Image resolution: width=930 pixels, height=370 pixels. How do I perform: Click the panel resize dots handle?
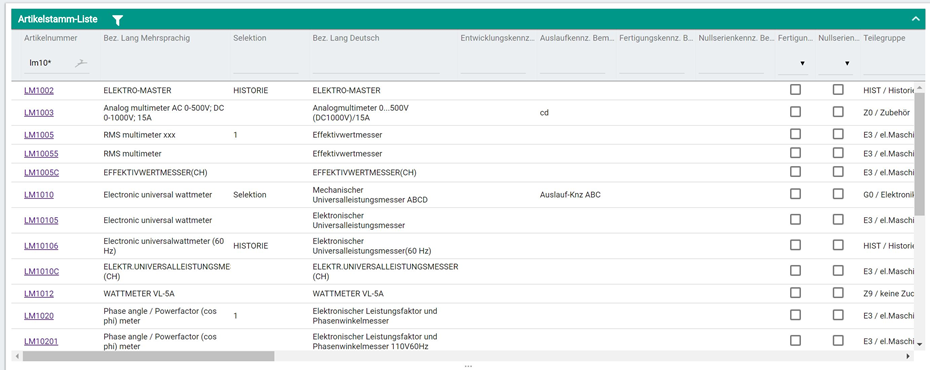(x=468, y=366)
